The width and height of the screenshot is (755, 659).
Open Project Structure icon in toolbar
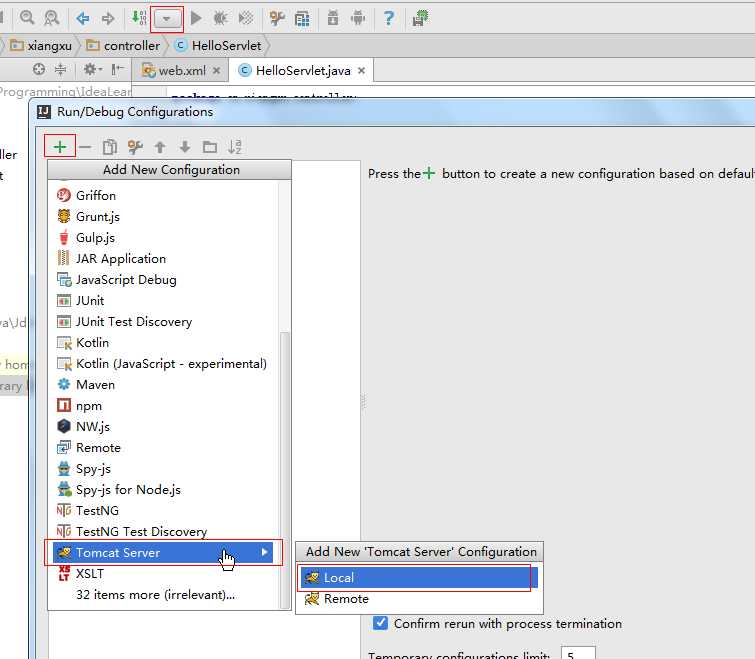point(302,19)
